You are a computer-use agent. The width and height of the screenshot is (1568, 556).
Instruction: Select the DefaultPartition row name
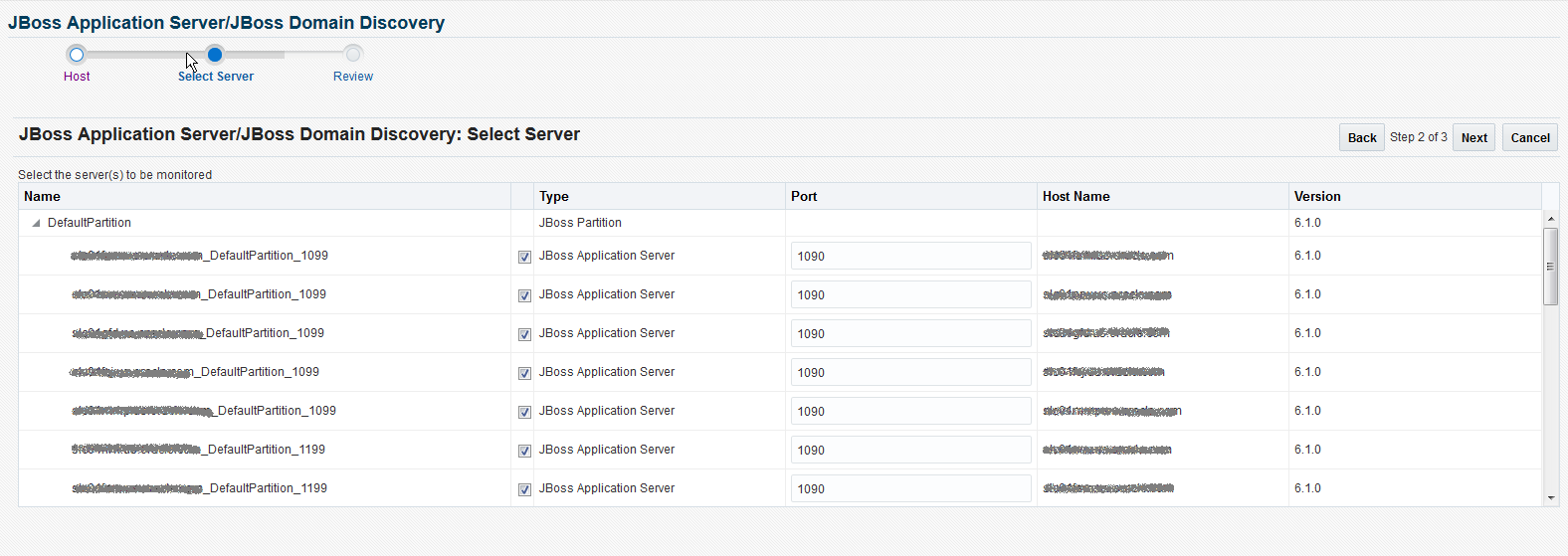90,223
